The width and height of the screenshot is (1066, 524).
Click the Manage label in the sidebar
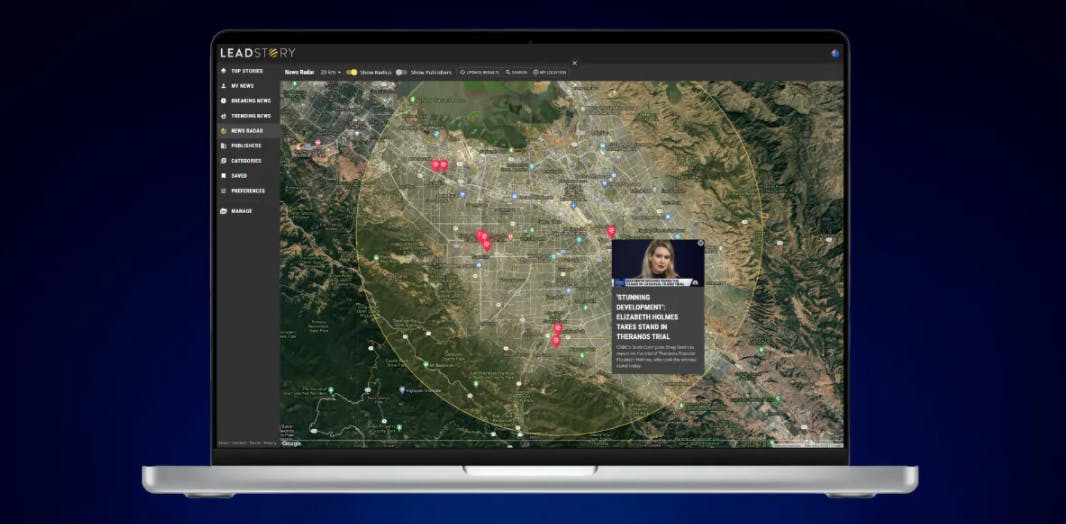click(x=241, y=211)
